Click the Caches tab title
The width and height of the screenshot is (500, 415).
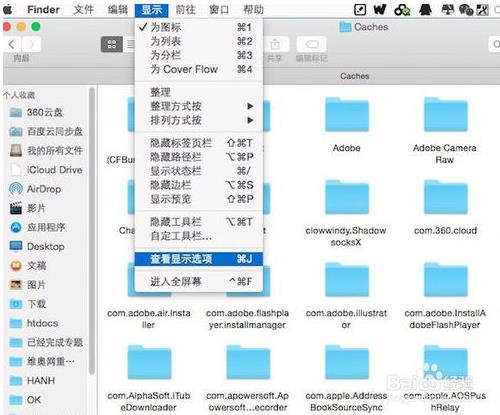coord(355,76)
